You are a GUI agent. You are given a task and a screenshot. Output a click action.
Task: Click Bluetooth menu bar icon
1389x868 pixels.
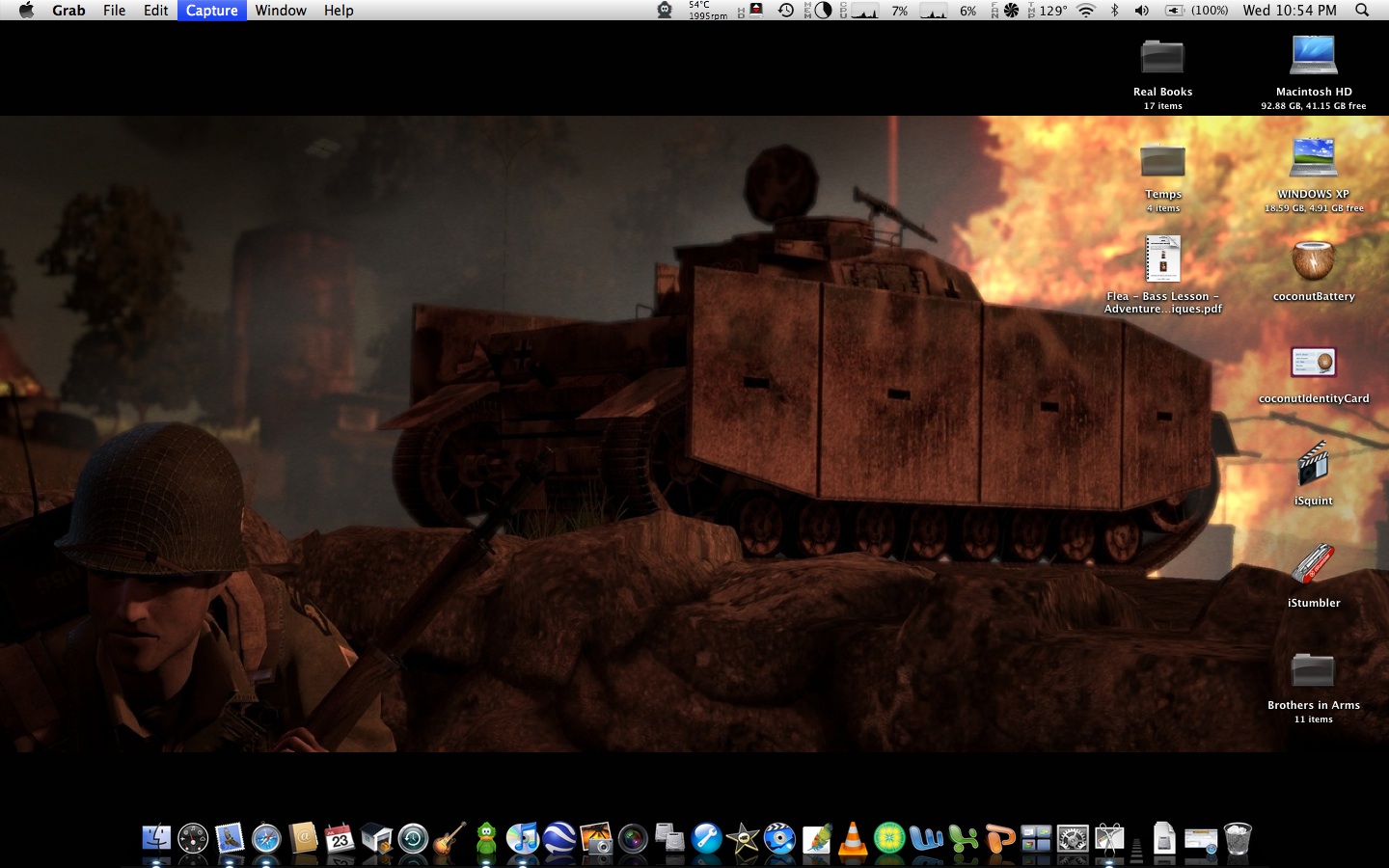(x=1114, y=10)
